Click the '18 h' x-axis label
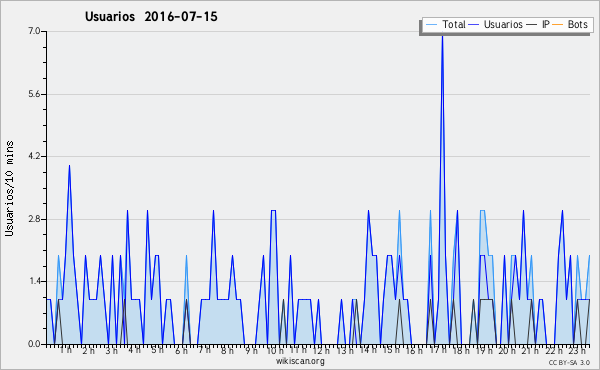The image size is (600, 370). pos(461,350)
